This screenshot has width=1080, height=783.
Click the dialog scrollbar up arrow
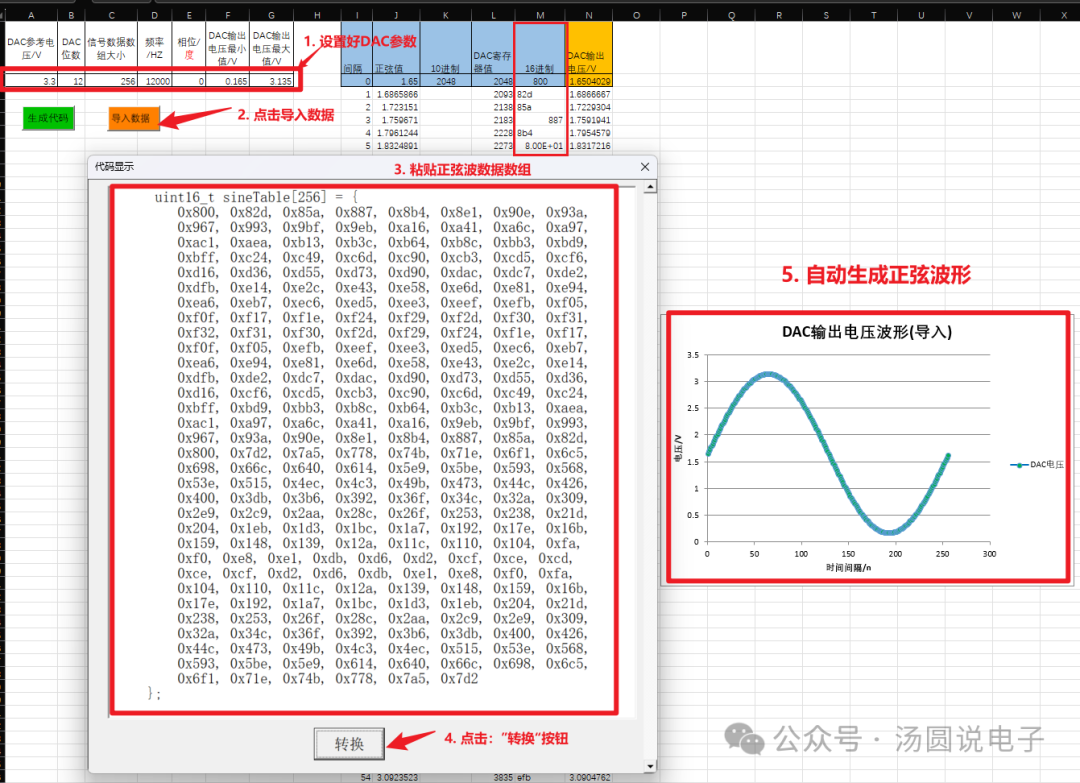650,187
